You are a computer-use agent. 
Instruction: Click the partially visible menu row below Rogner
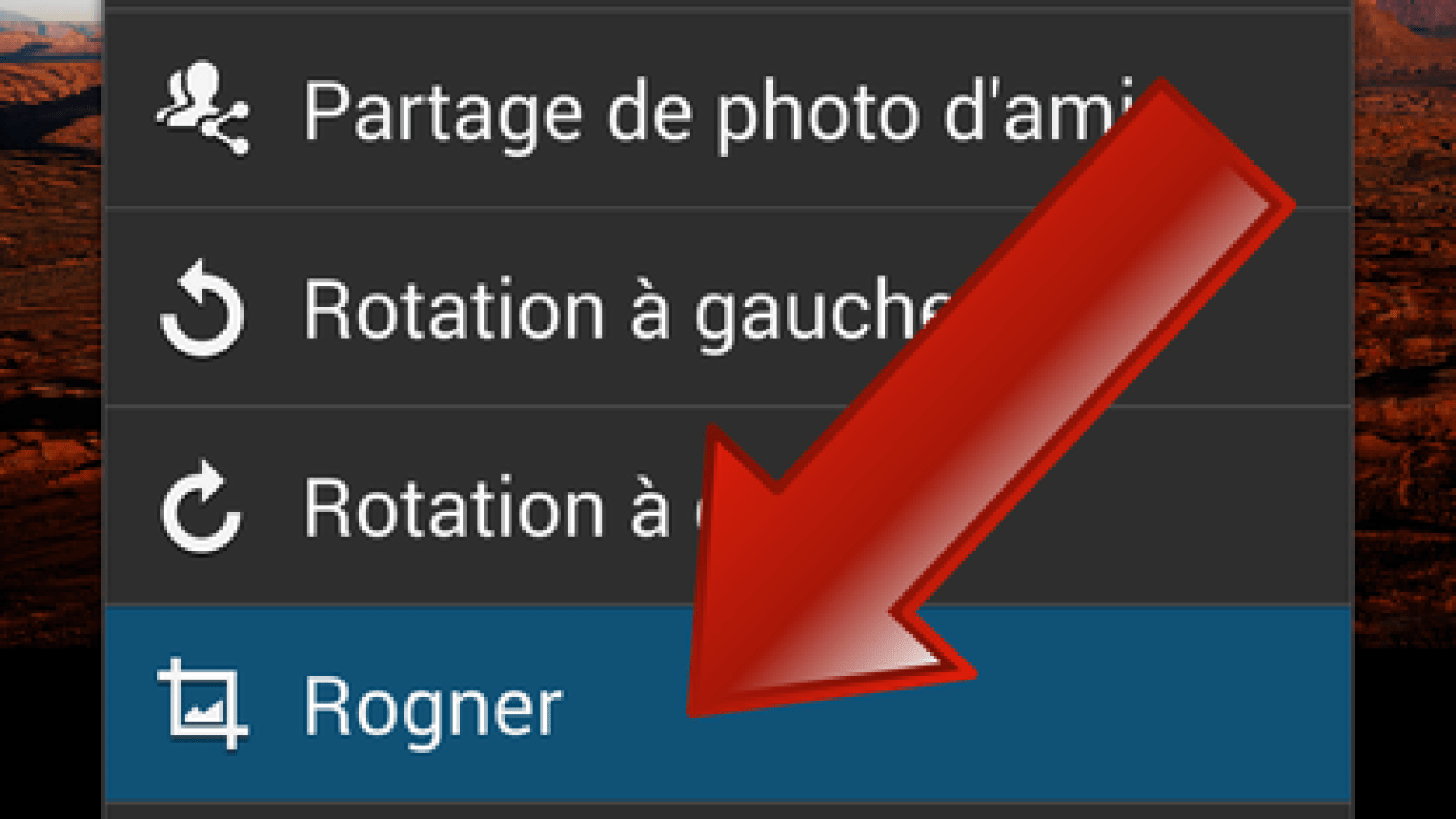(728, 812)
